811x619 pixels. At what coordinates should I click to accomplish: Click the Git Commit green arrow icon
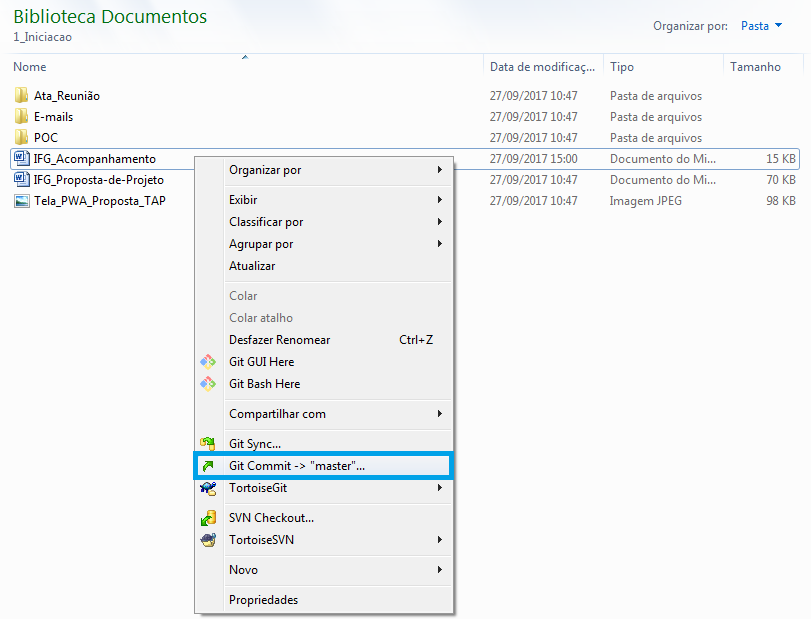point(208,466)
